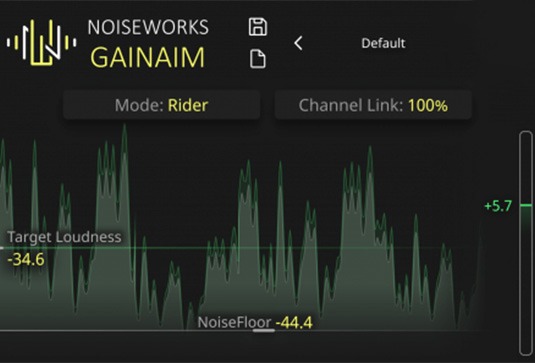Click the Target Loudness label

pos(64,237)
